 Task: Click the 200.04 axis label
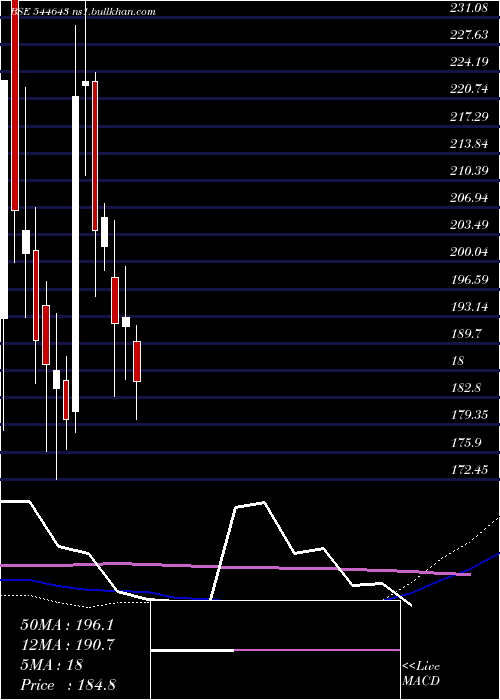(469, 252)
